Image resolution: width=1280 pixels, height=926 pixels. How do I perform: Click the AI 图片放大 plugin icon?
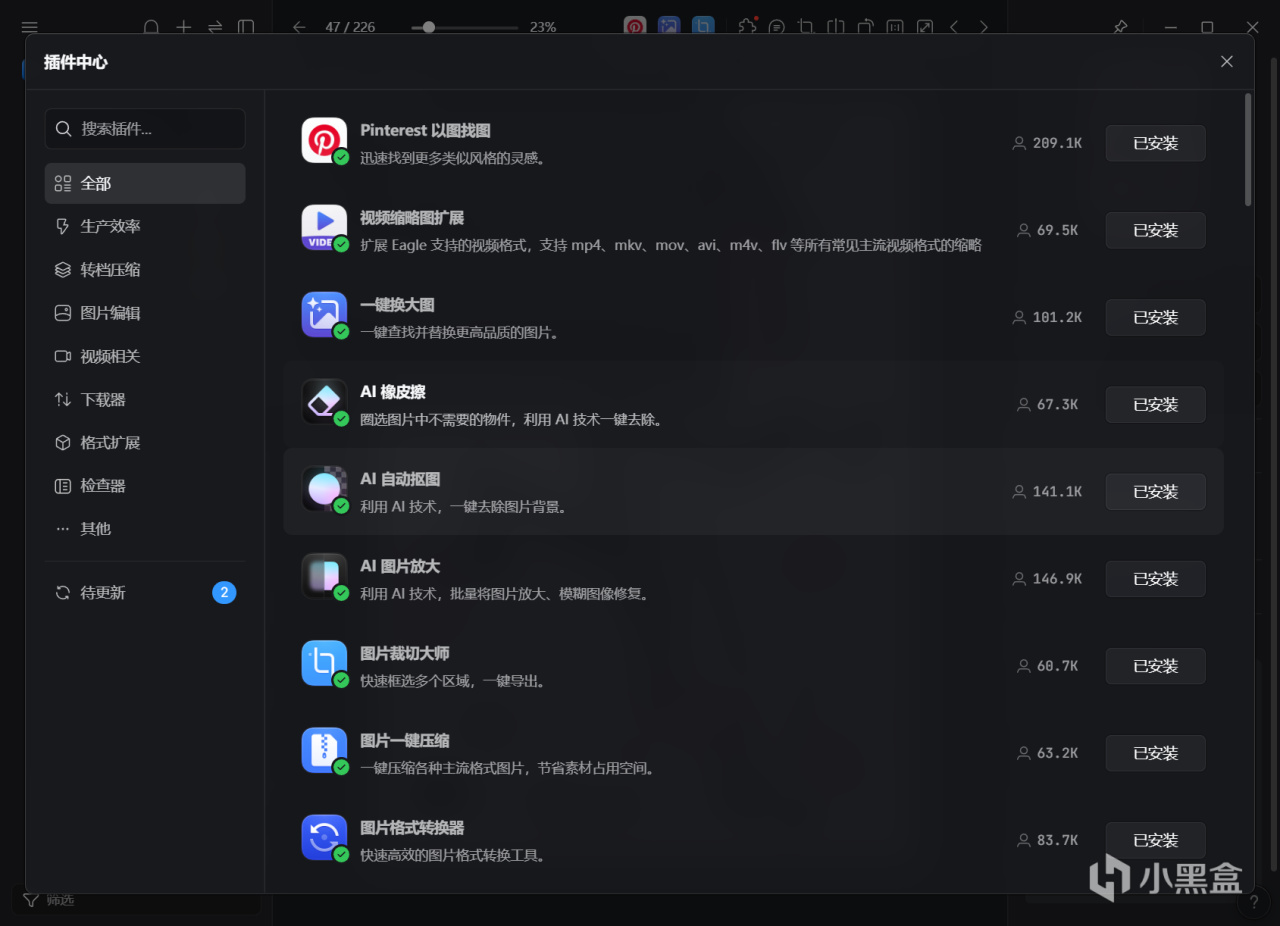324,576
